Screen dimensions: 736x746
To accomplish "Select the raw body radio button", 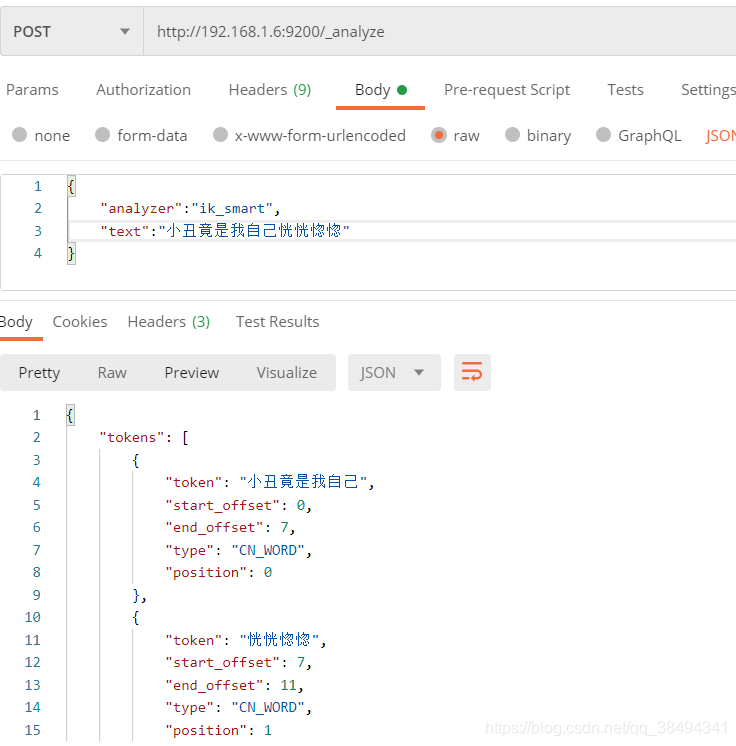I will click(x=439, y=136).
